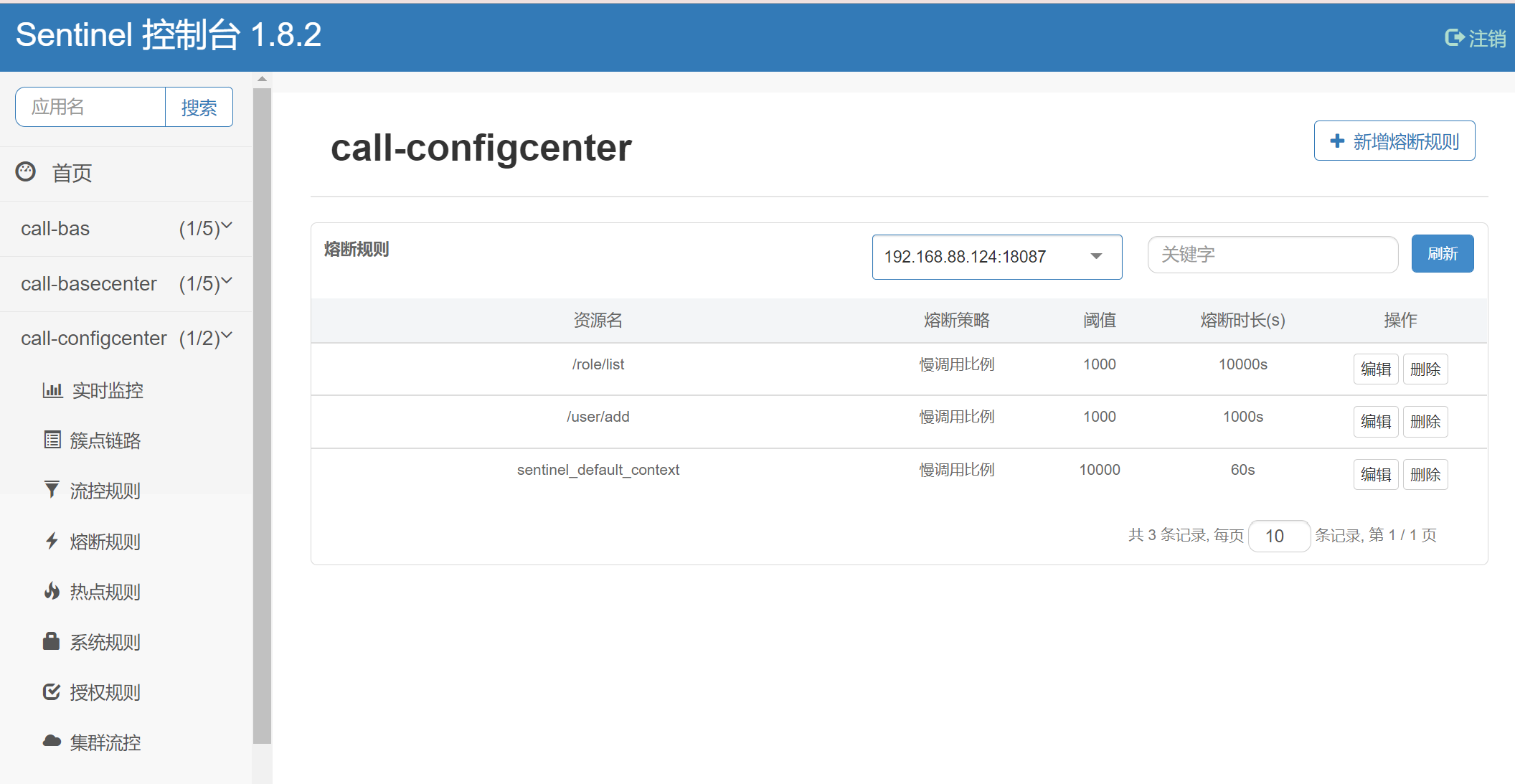Click the bar chart icon for 实时监控
This screenshot has width=1515, height=784.
point(52,390)
